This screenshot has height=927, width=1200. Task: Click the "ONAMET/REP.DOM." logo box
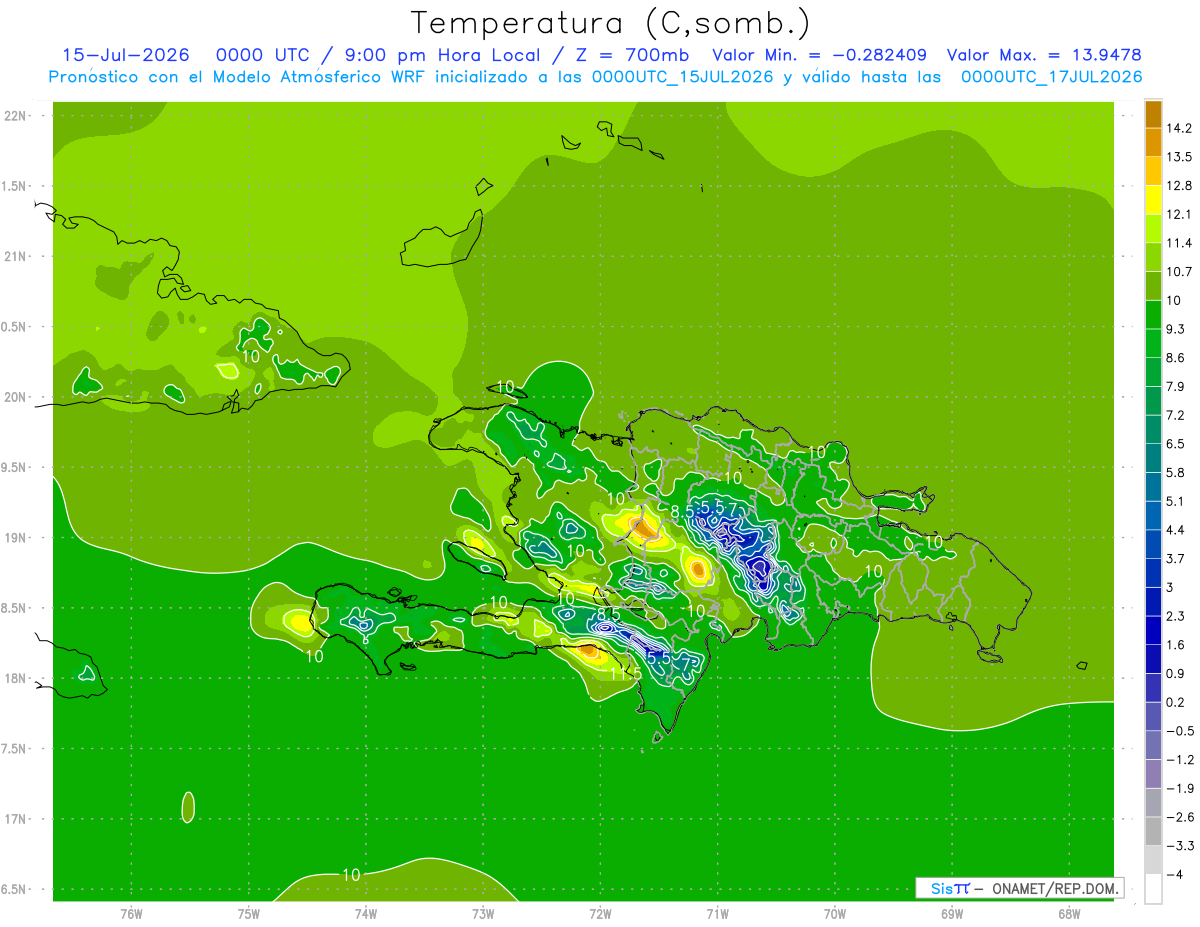click(1020, 888)
